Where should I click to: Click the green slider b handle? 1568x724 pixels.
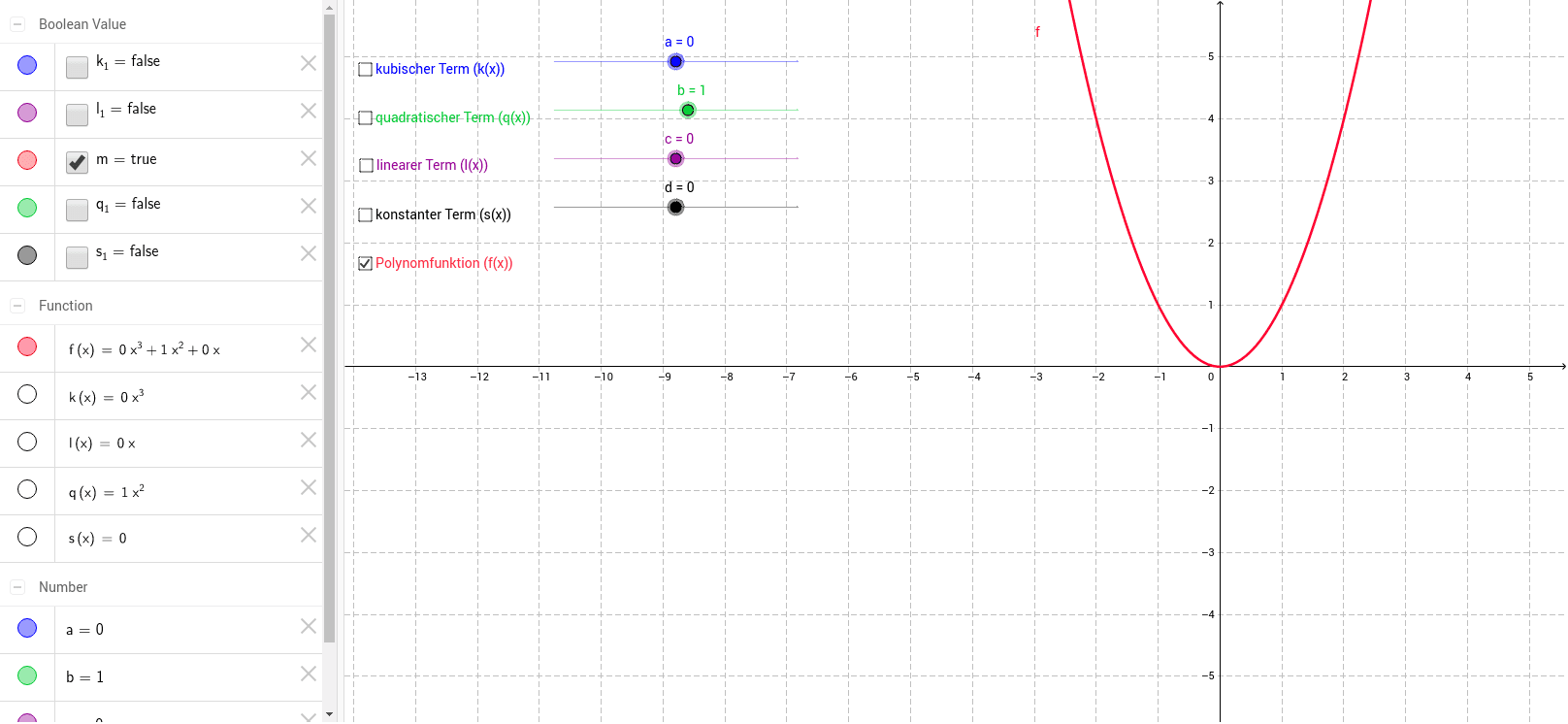688,110
